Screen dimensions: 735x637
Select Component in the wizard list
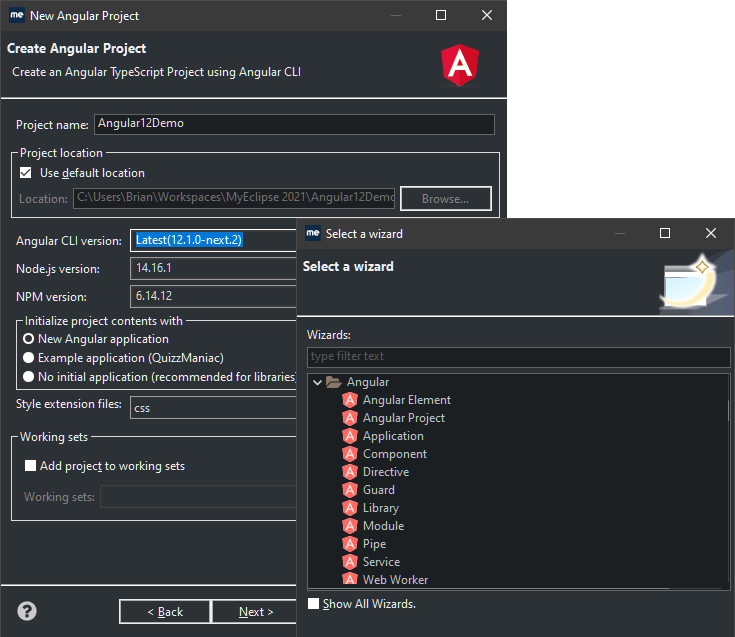(395, 454)
